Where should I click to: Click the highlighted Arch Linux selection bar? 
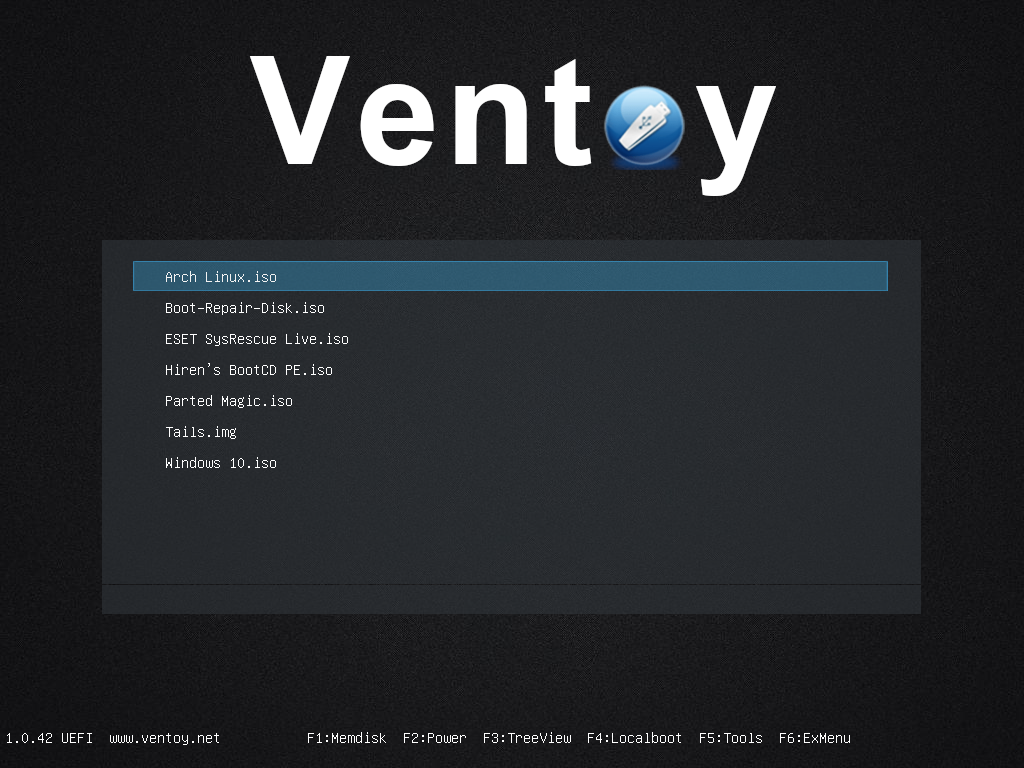(x=509, y=276)
